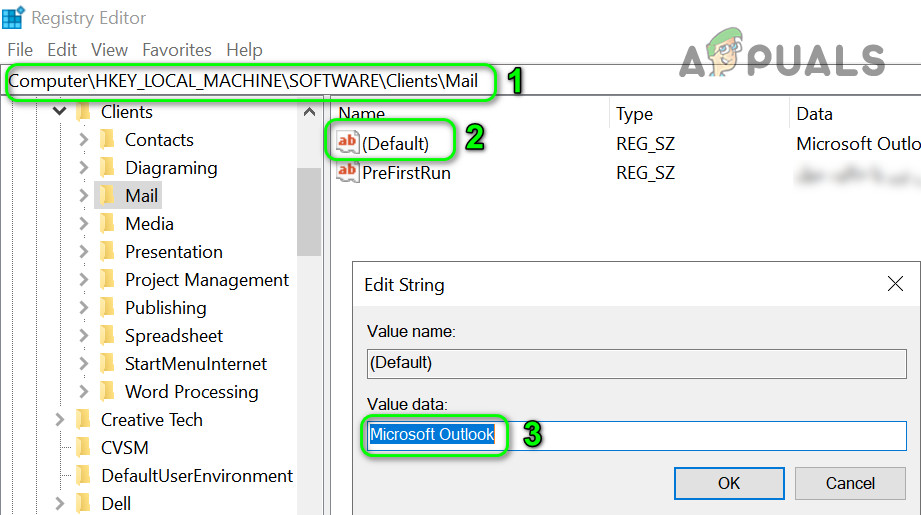The width and height of the screenshot is (921, 515).
Task: Expand the StartMenuInternet key arrow
Action: pos(84,364)
